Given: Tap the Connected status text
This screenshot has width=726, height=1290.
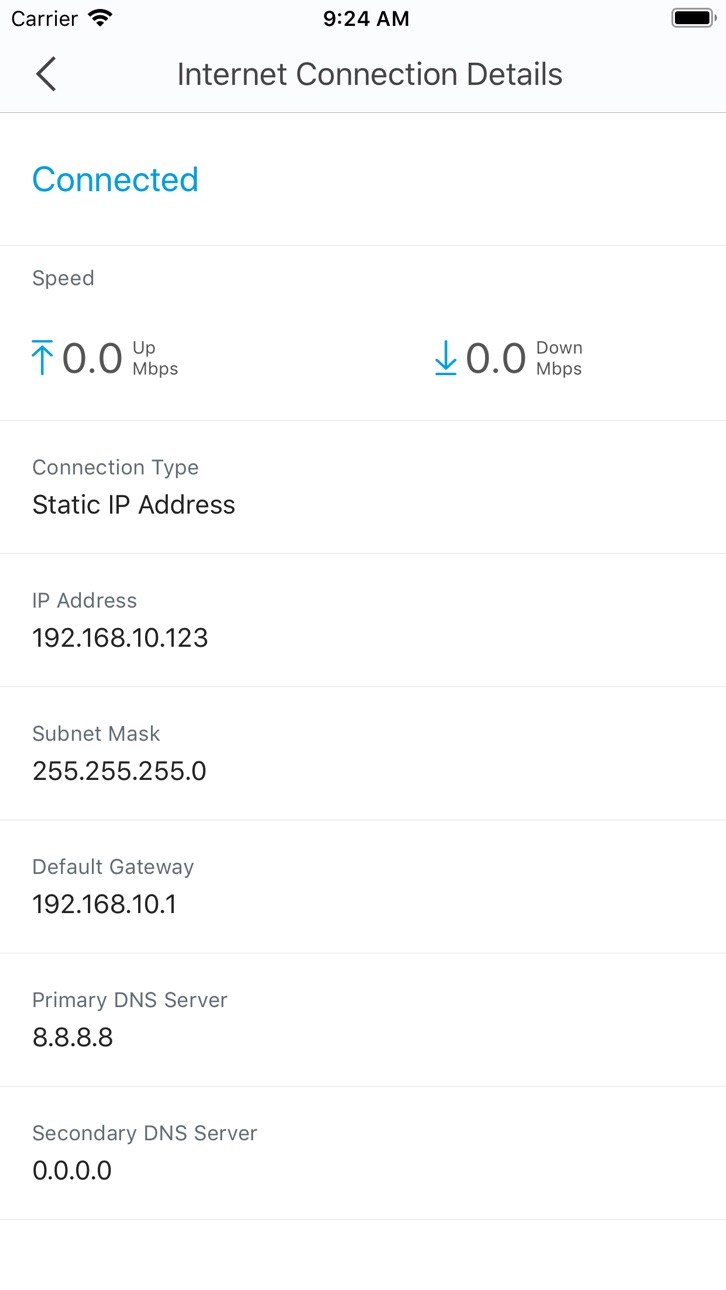Looking at the screenshot, I should tap(115, 179).
